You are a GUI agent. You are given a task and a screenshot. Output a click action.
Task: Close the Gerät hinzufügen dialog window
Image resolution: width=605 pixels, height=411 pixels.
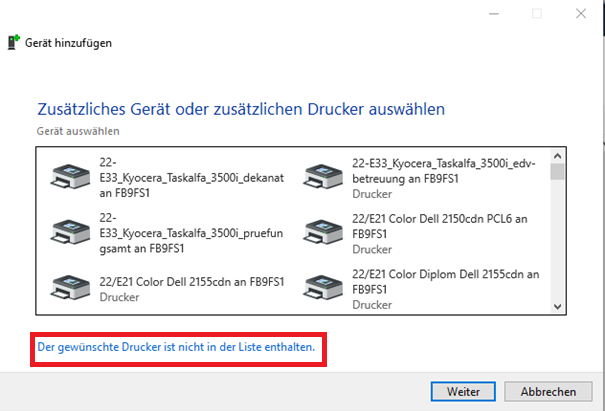click(x=581, y=14)
